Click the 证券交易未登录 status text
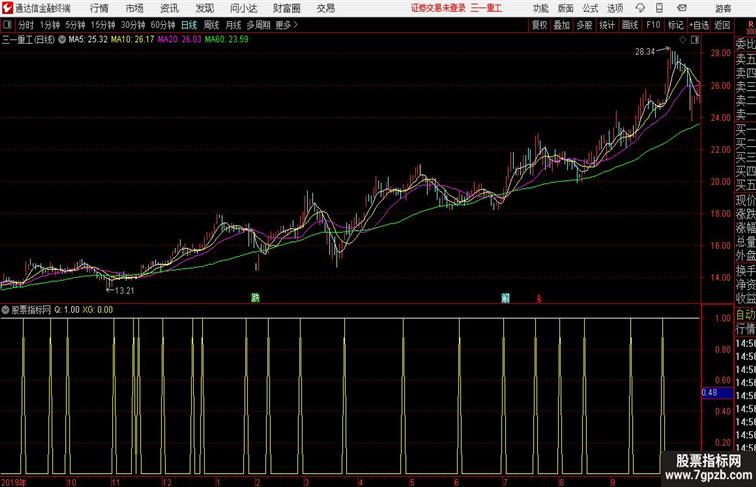The width and height of the screenshot is (756, 487). coord(438,8)
